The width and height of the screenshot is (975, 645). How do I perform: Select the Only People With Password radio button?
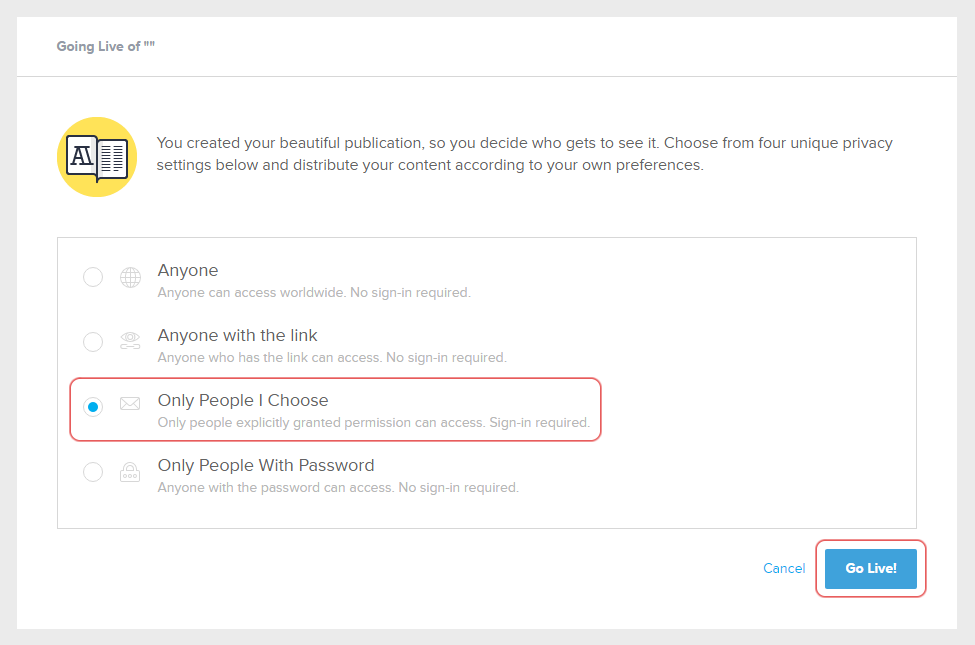[93, 472]
